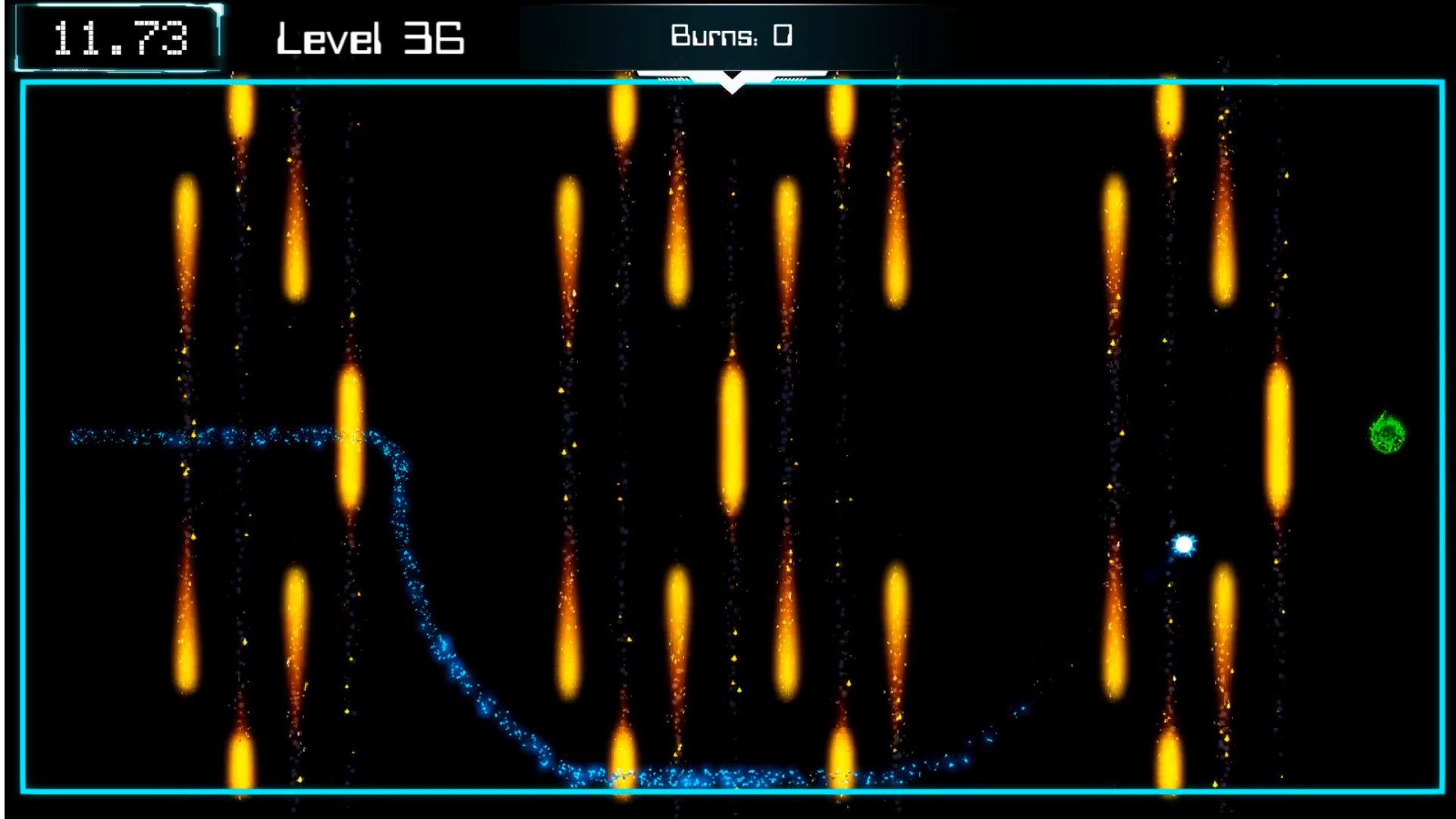Click the Level 36 label

[x=370, y=38]
